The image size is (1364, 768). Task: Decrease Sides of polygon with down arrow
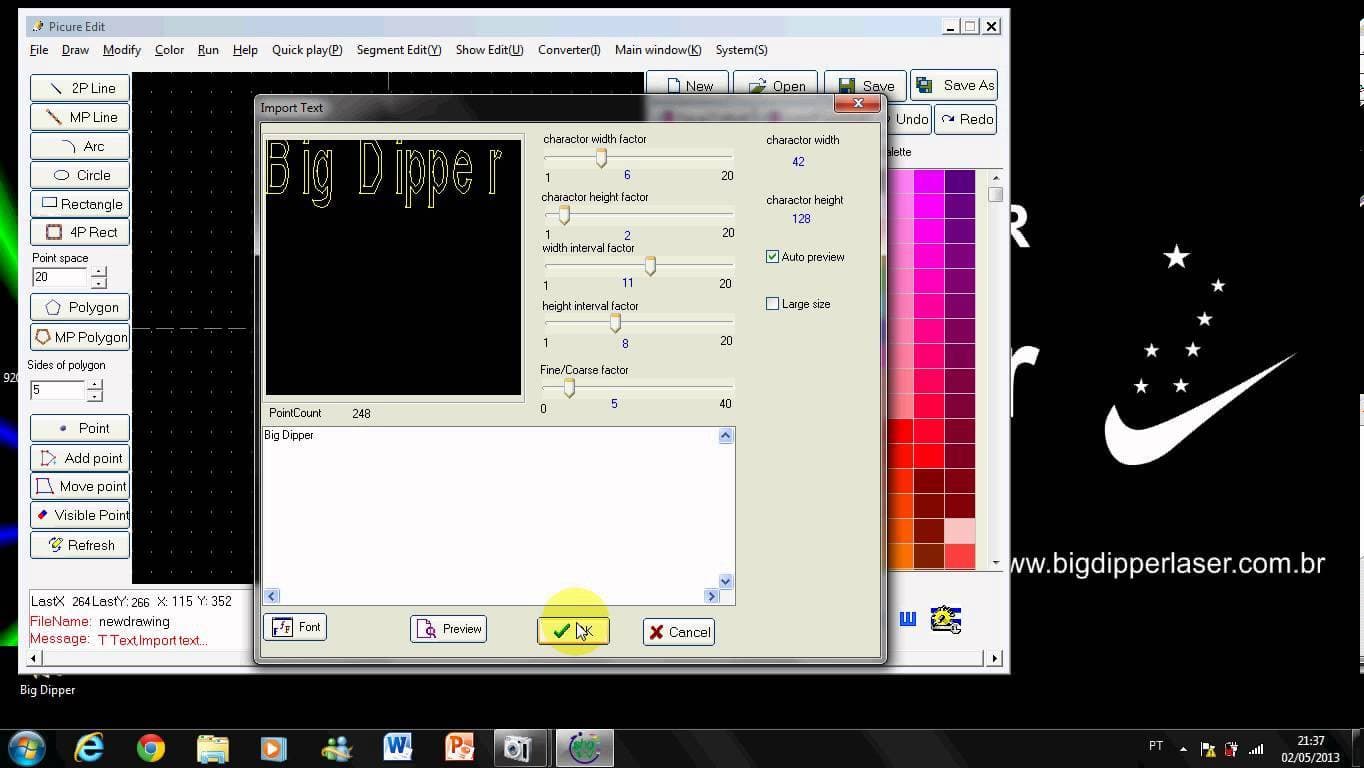pyautogui.click(x=95, y=396)
